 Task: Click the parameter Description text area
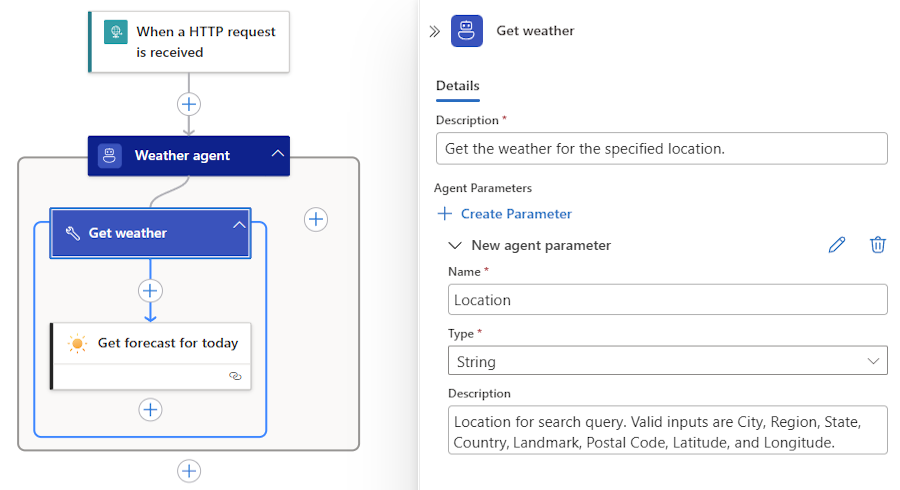pyautogui.click(x=668, y=430)
